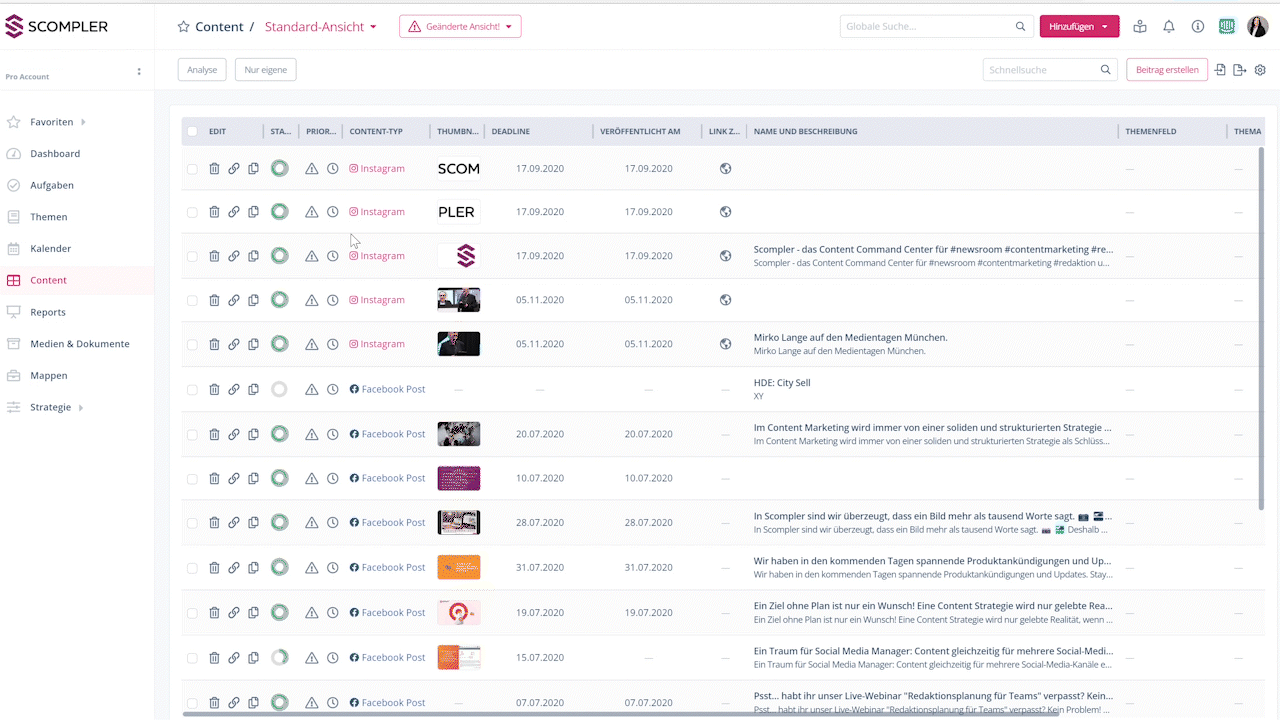The width and height of the screenshot is (1280, 720).
Task: Click the Schnellsuche quick search field
Action: pos(1040,70)
